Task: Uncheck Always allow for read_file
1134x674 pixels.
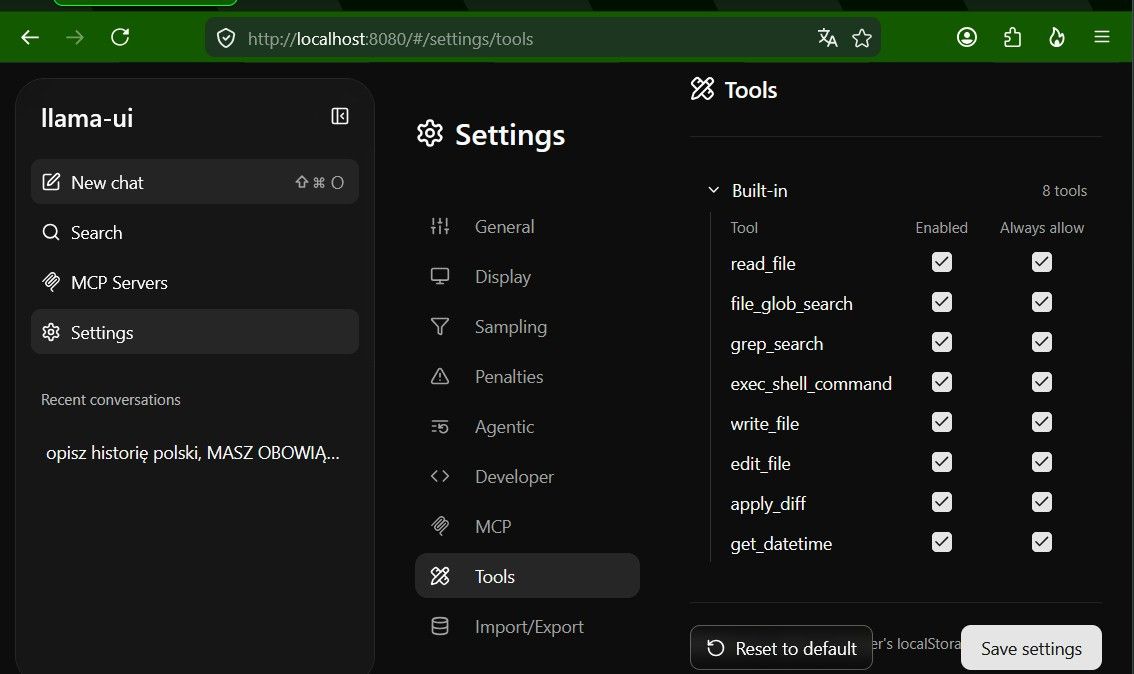Action: pos(1041,262)
